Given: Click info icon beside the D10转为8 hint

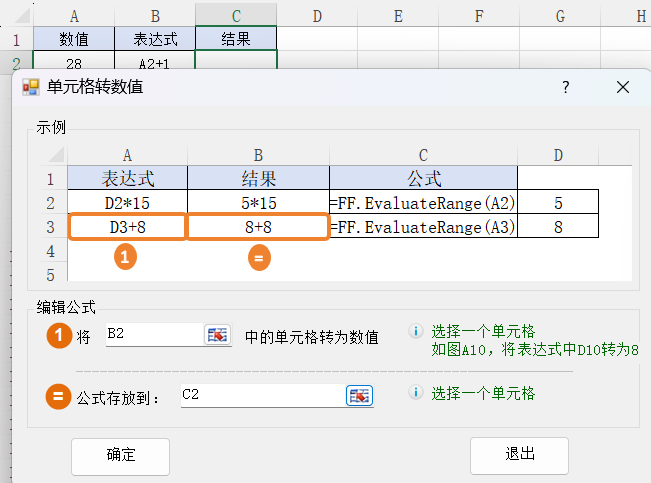Looking at the screenshot, I should [416, 332].
